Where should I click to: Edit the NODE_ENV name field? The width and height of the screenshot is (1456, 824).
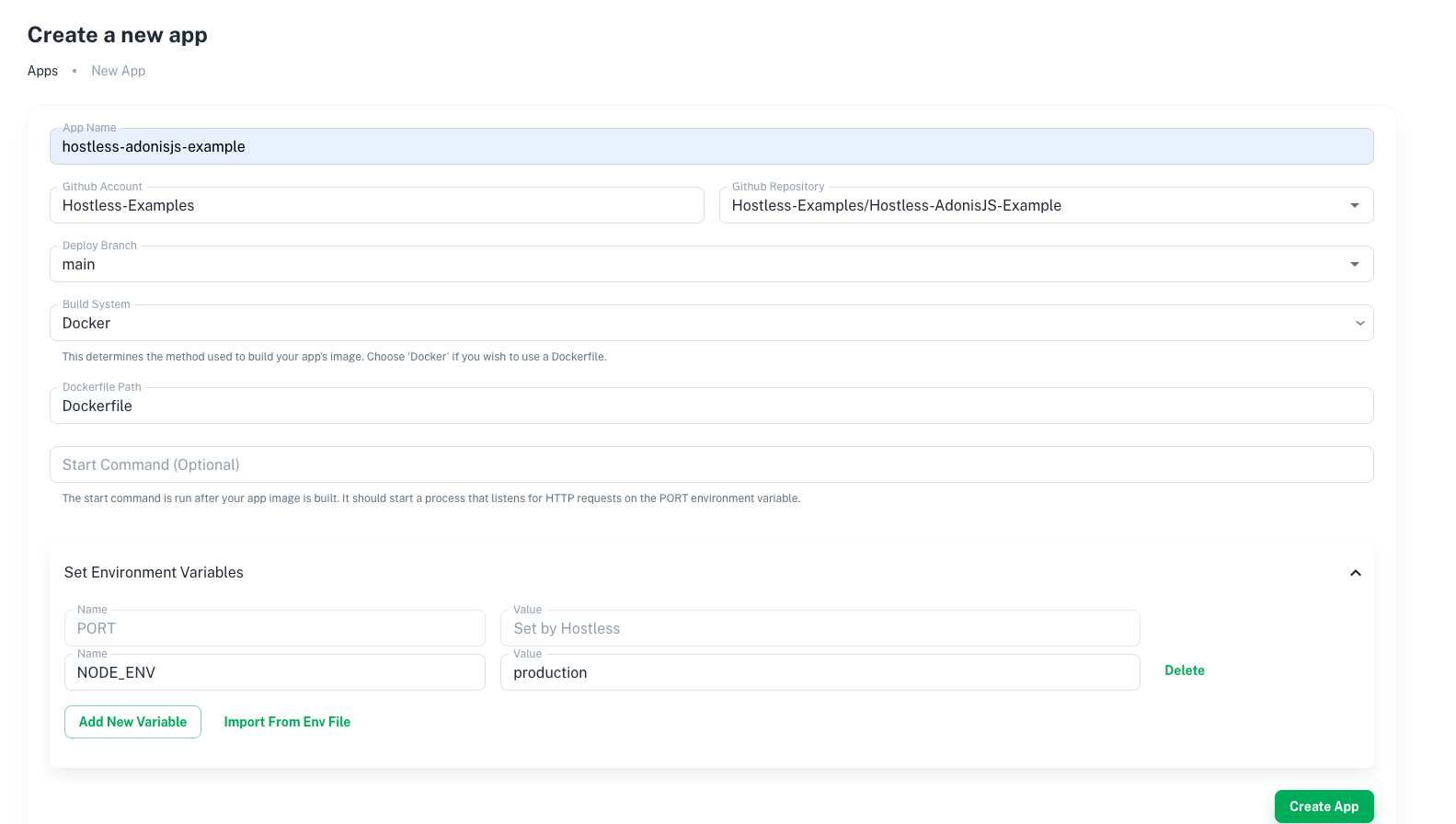click(x=274, y=672)
